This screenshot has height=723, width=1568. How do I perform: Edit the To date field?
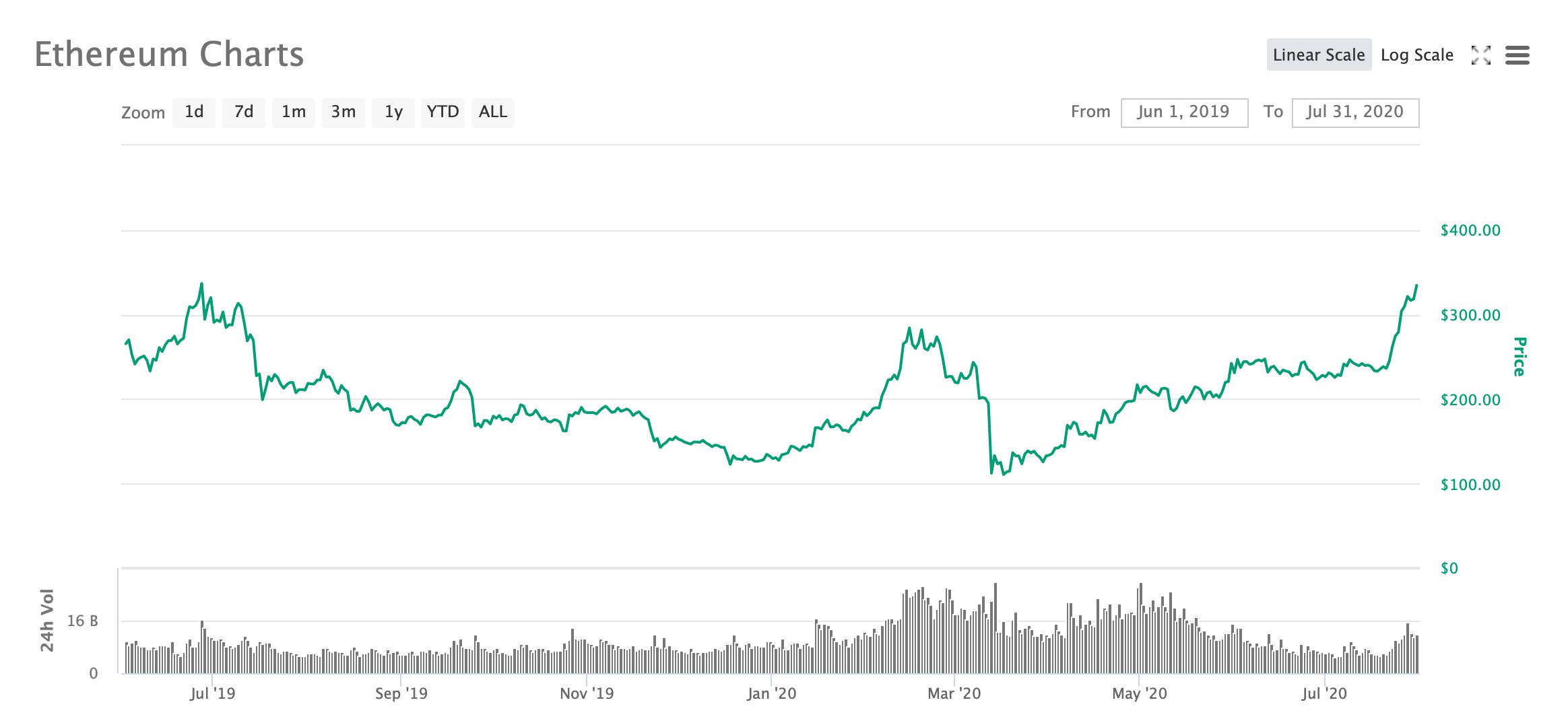1354,112
